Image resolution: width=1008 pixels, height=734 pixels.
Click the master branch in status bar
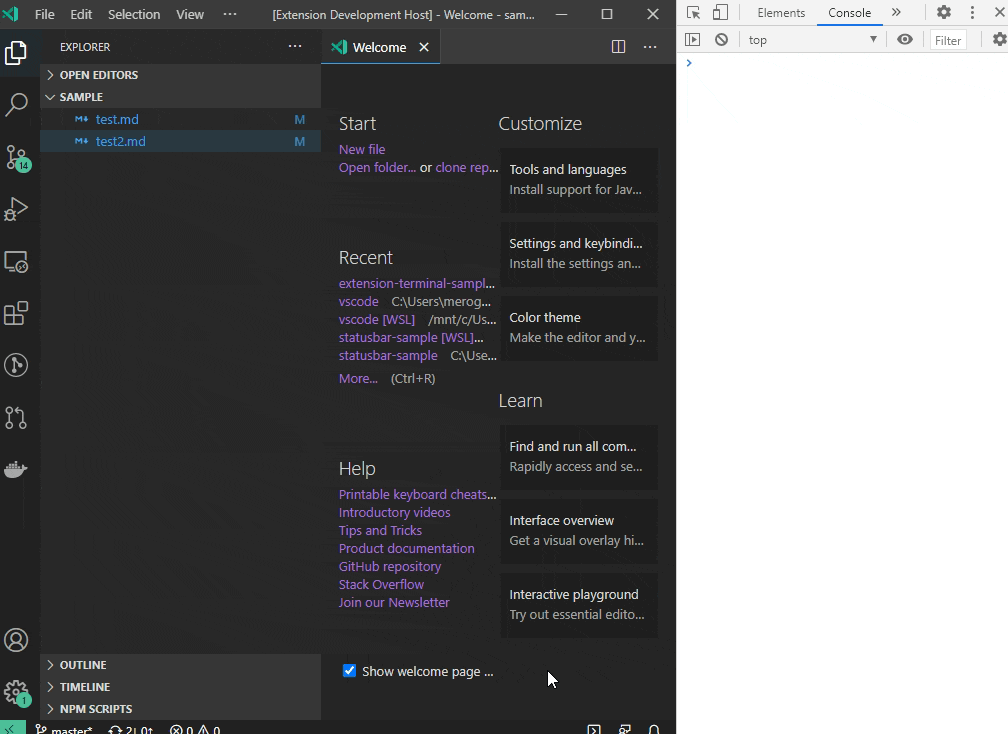click(x=64, y=730)
